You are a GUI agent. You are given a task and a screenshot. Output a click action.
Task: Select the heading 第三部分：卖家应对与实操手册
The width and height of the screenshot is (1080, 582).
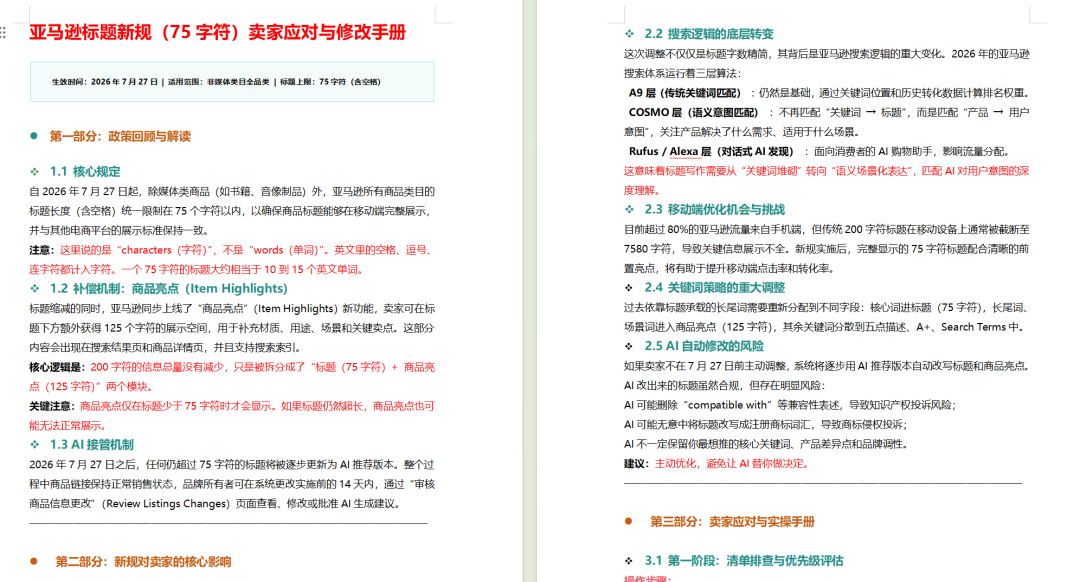(x=732, y=522)
